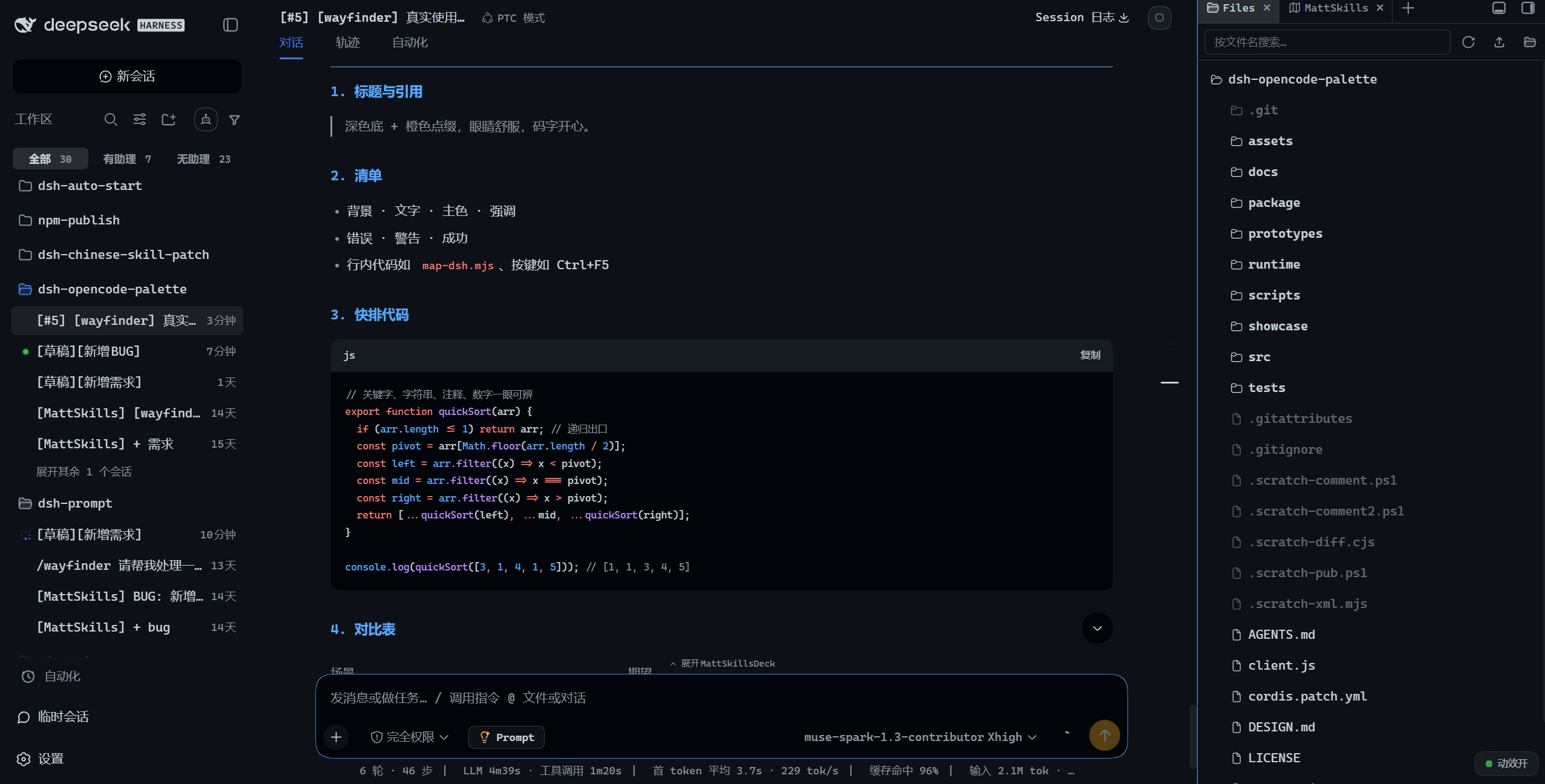Click the workspace search magnifier icon

[x=110, y=120]
